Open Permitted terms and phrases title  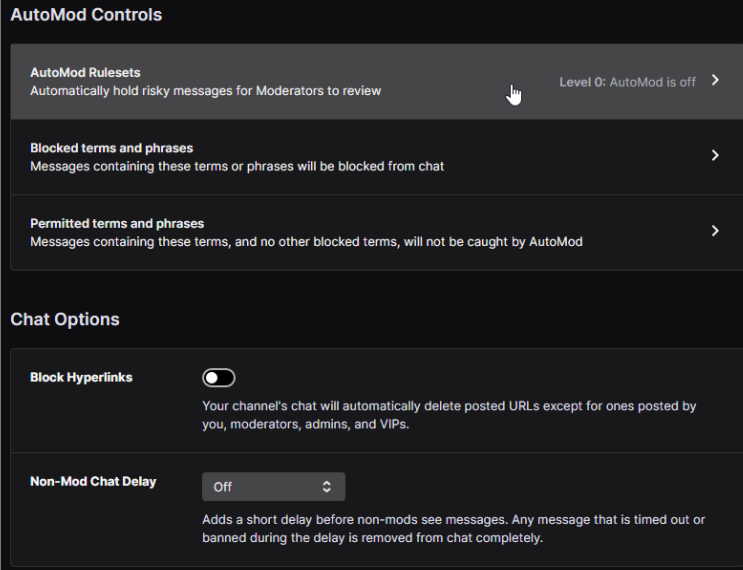pos(117,223)
